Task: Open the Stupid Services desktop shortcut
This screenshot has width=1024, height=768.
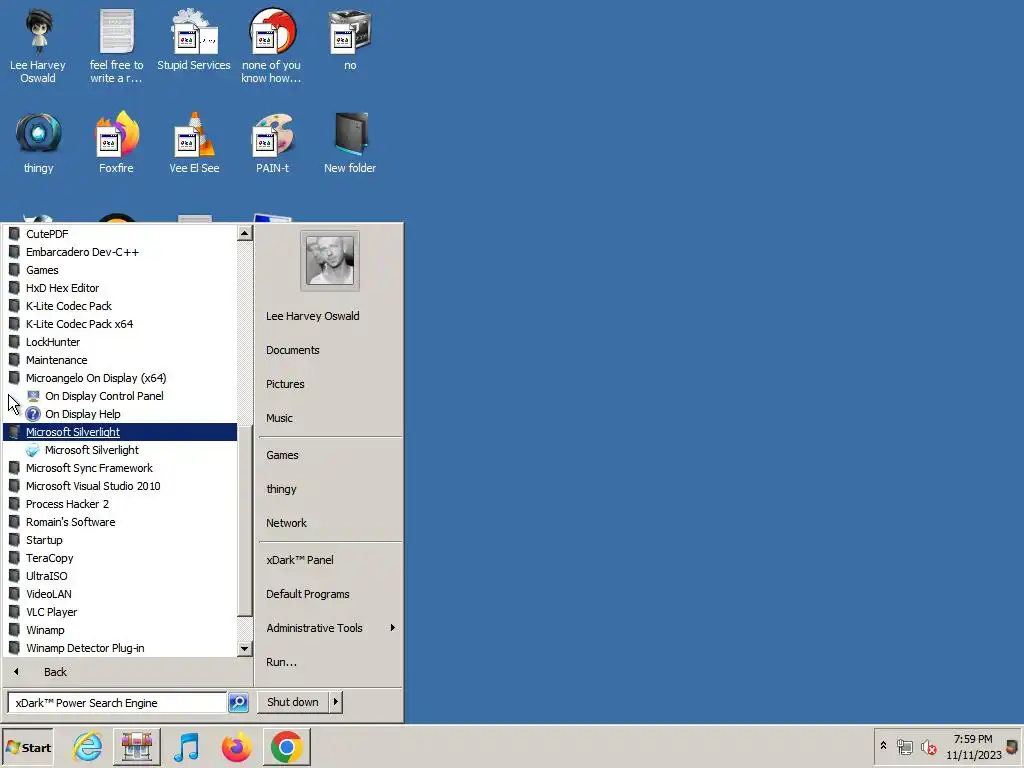Action: click(x=194, y=39)
